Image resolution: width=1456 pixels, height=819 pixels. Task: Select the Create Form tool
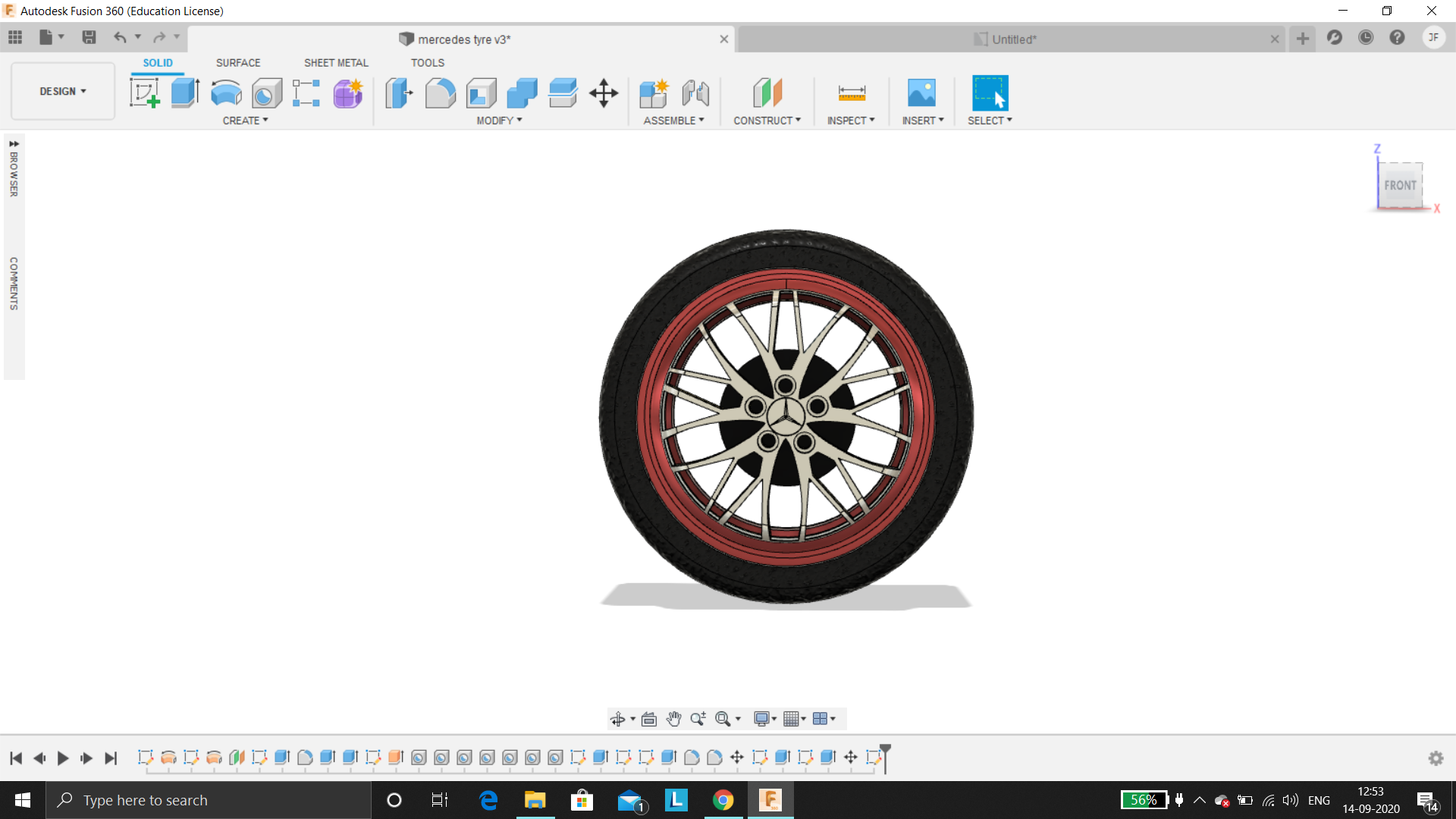click(x=348, y=93)
